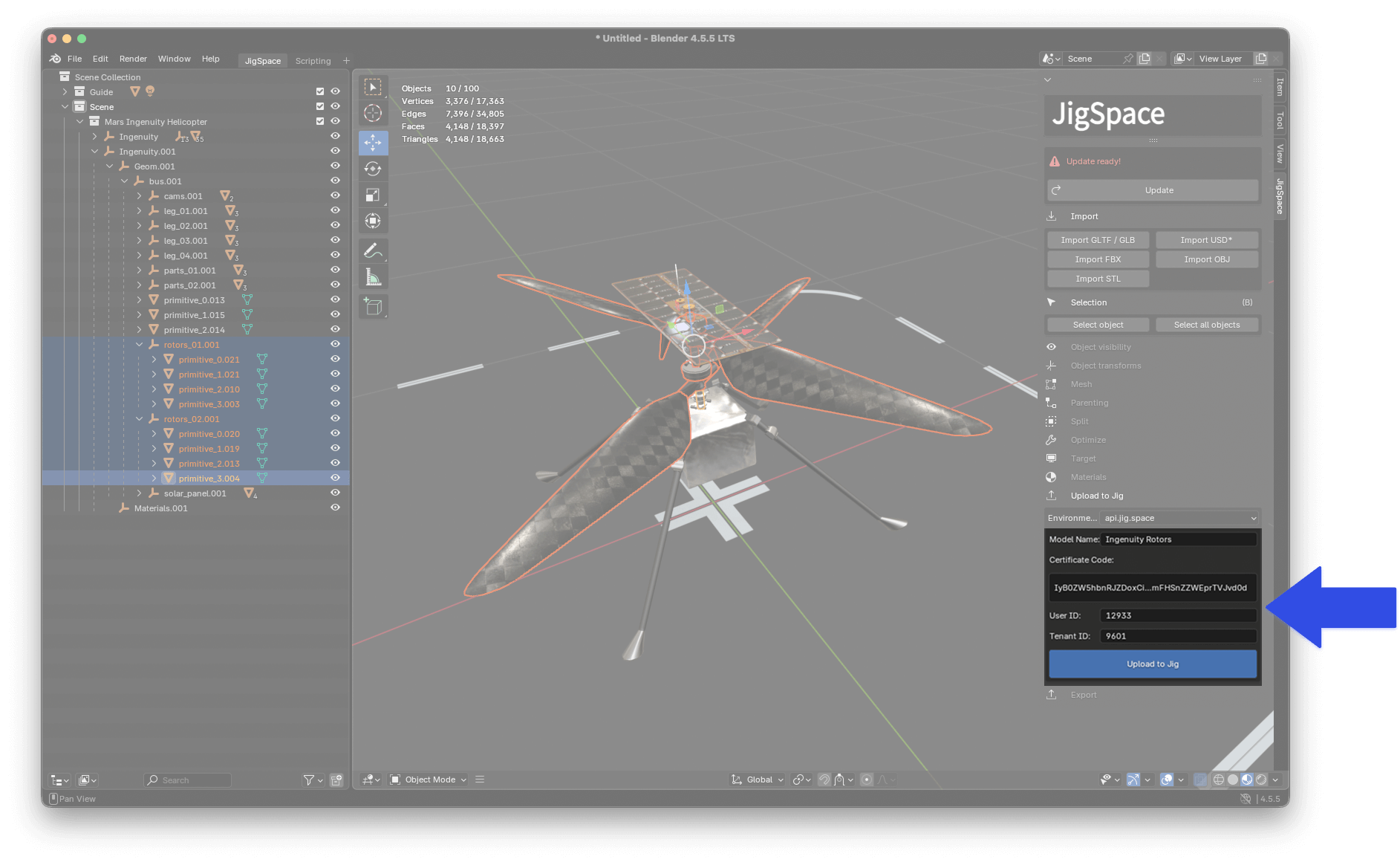
Task: Switch to material preview shading
Action: (x=1247, y=780)
